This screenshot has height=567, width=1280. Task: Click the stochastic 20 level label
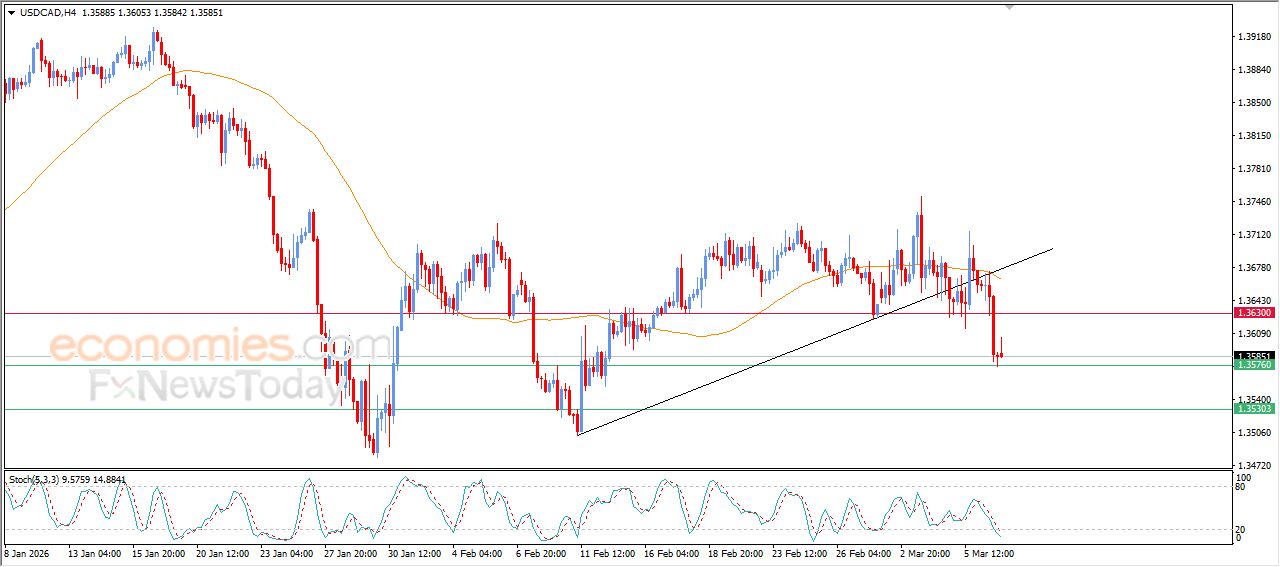point(1238,529)
